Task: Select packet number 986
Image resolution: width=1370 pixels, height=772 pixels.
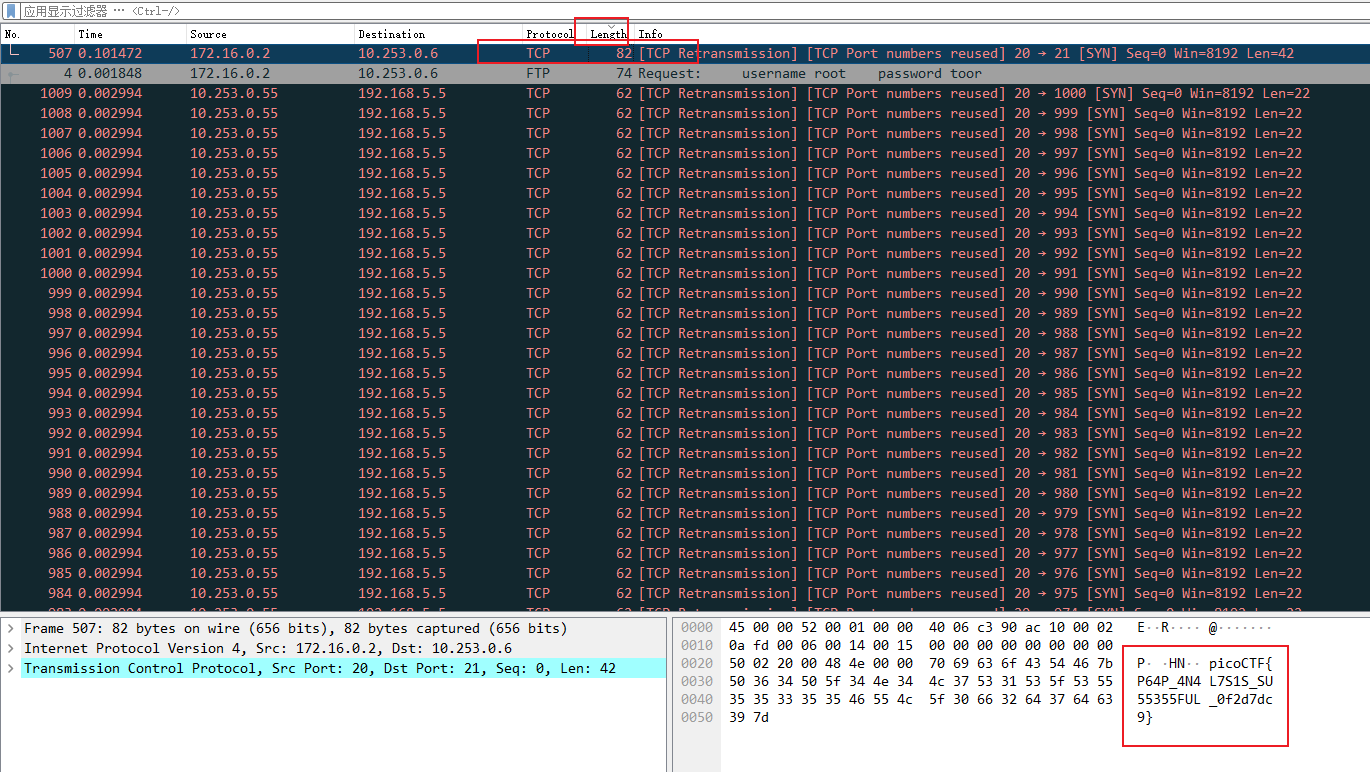Action: [684, 553]
